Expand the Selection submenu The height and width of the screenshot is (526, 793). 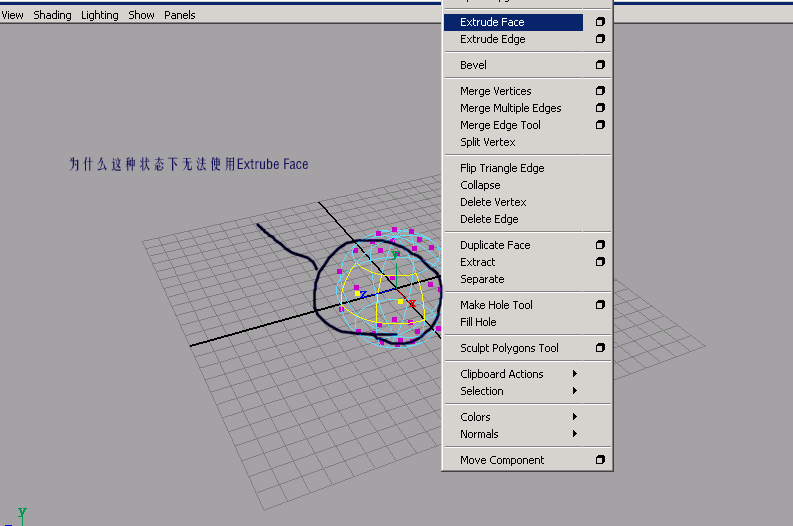click(x=527, y=391)
